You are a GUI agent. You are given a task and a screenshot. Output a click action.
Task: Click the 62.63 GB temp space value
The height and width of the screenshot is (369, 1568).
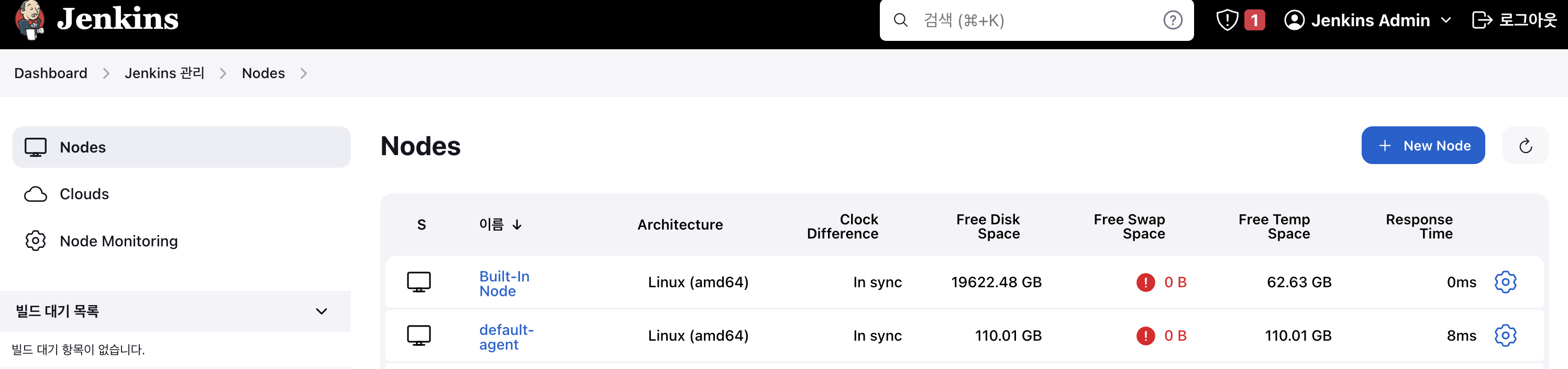[1299, 282]
